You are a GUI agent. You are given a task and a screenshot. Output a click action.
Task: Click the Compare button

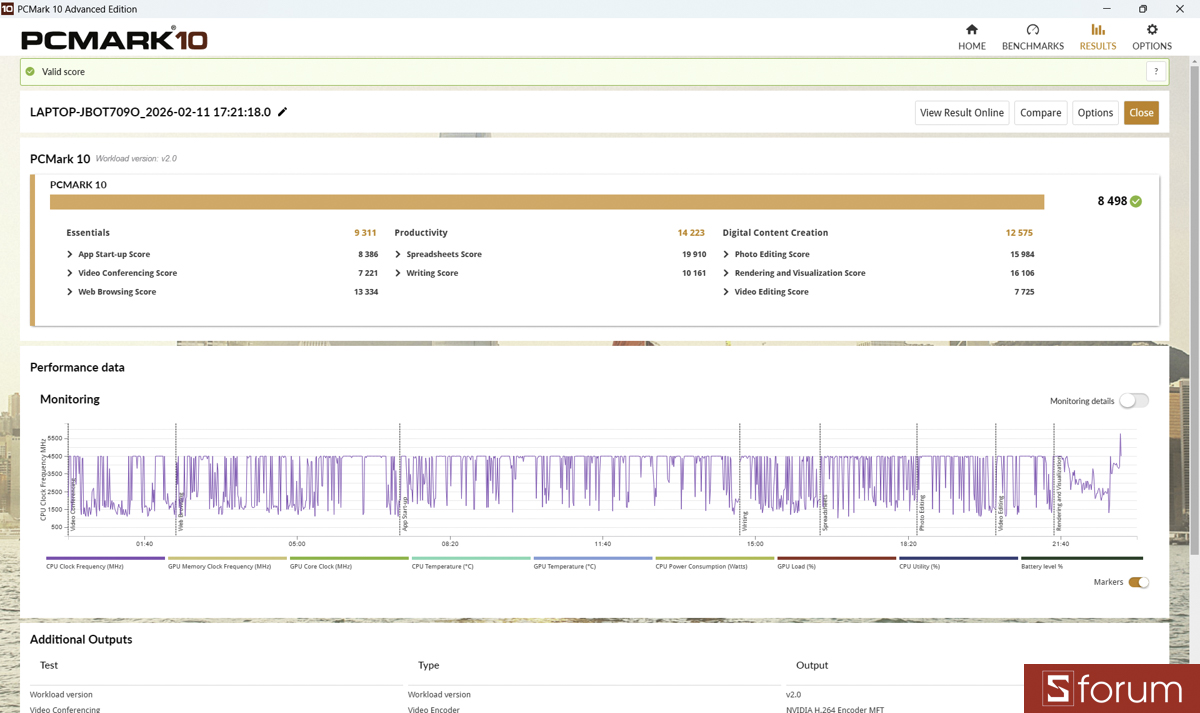click(1040, 113)
